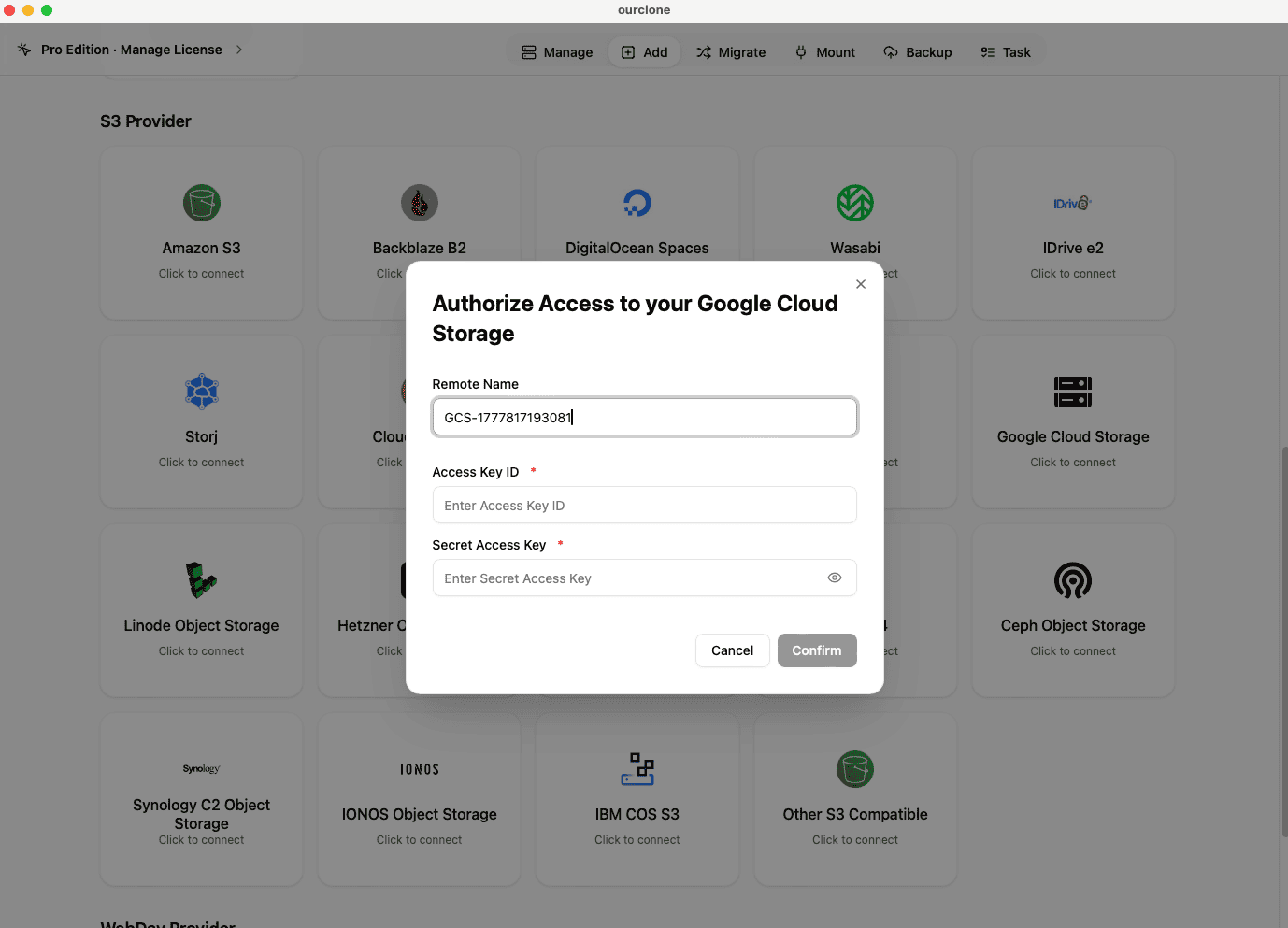Select Click to connect under IDrive e2
Screen dimensions: 1288x928
pyautogui.click(x=1073, y=274)
